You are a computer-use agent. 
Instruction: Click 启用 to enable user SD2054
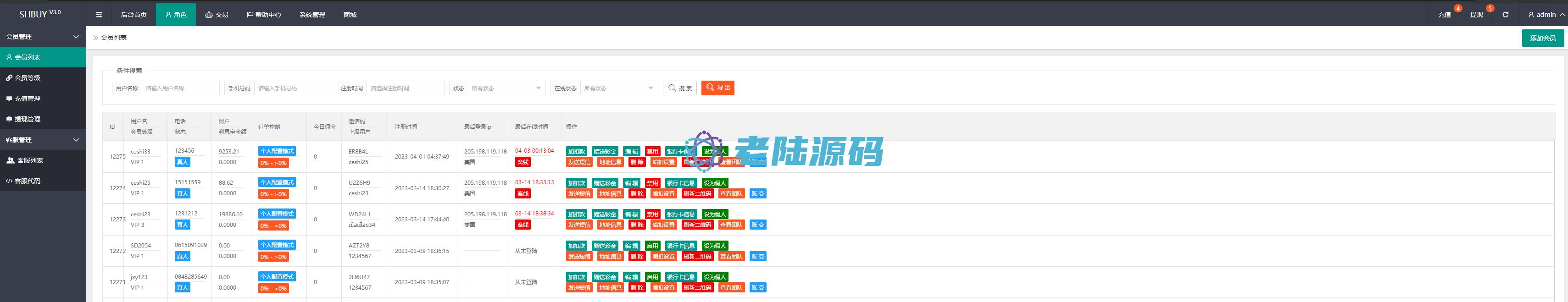[x=652, y=246]
